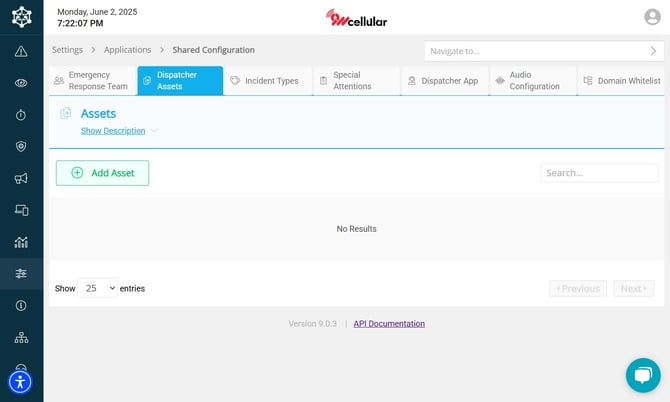Screen dimensions: 670x402
Task: Open the megaphone announcements sidebar icon
Action: click(x=21, y=178)
